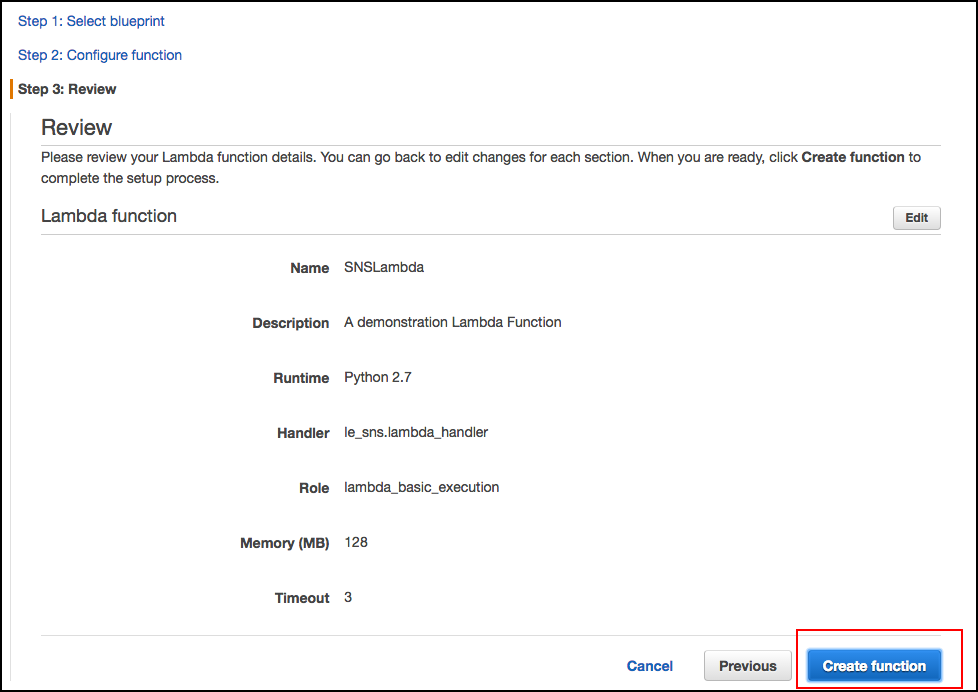This screenshot has height=692, width=978.
Task: Select the 'A demonstration Lambda Function' description text
Action: point(452,322)
